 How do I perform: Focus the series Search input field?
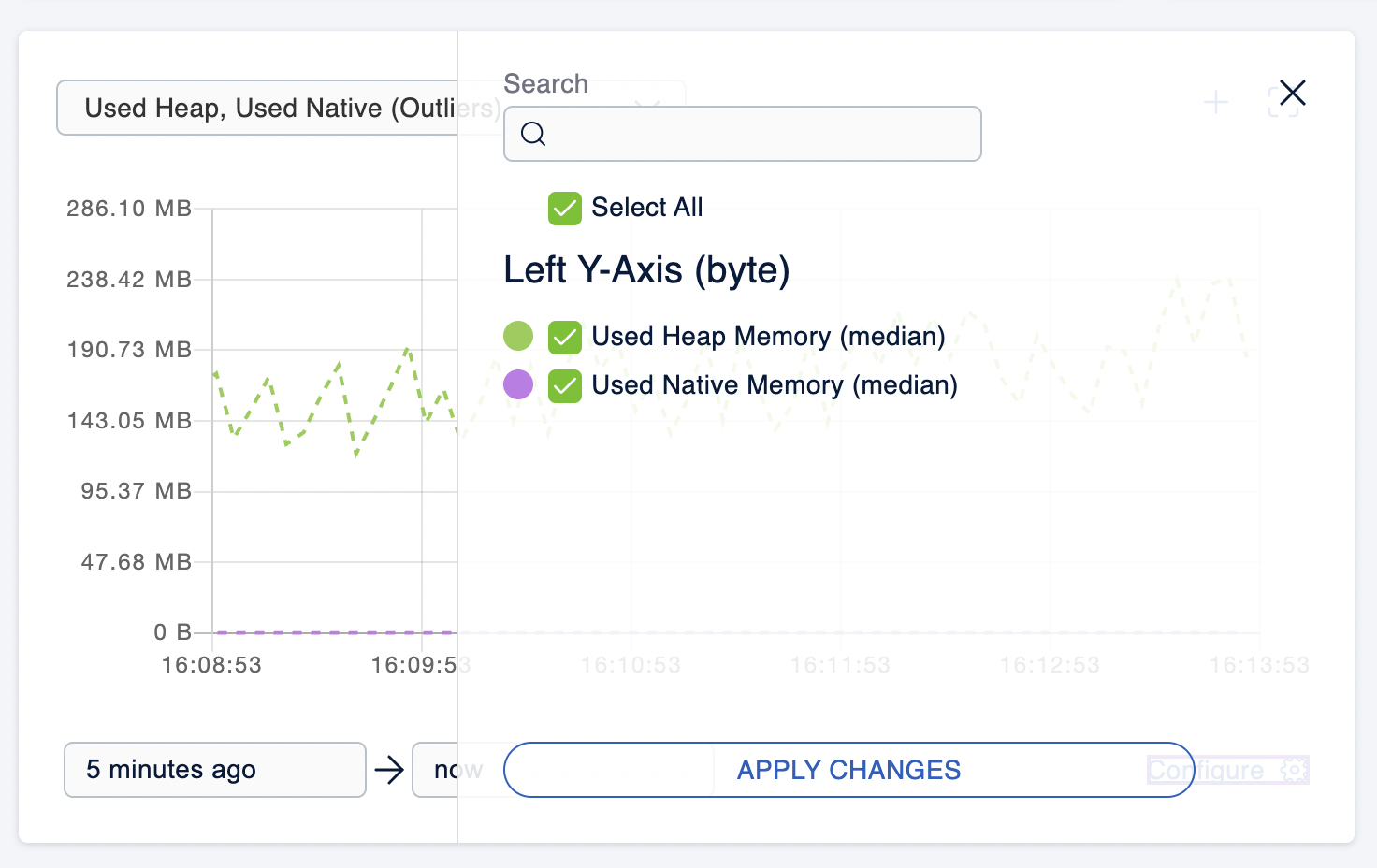pyautogui.click(x=758, y=134)
